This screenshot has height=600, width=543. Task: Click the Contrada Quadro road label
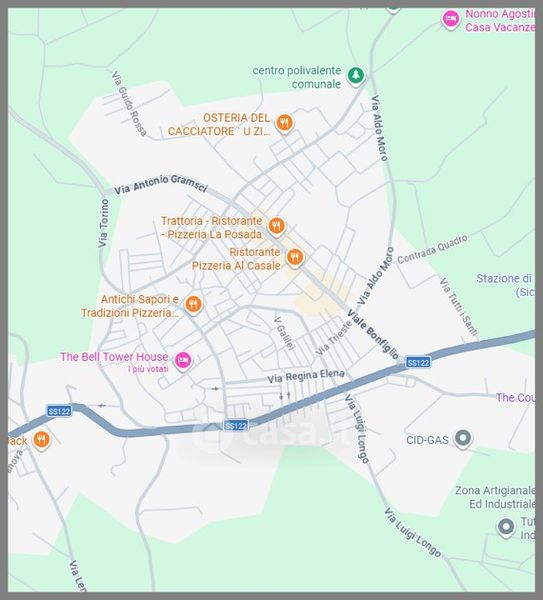tap(432, 249)
